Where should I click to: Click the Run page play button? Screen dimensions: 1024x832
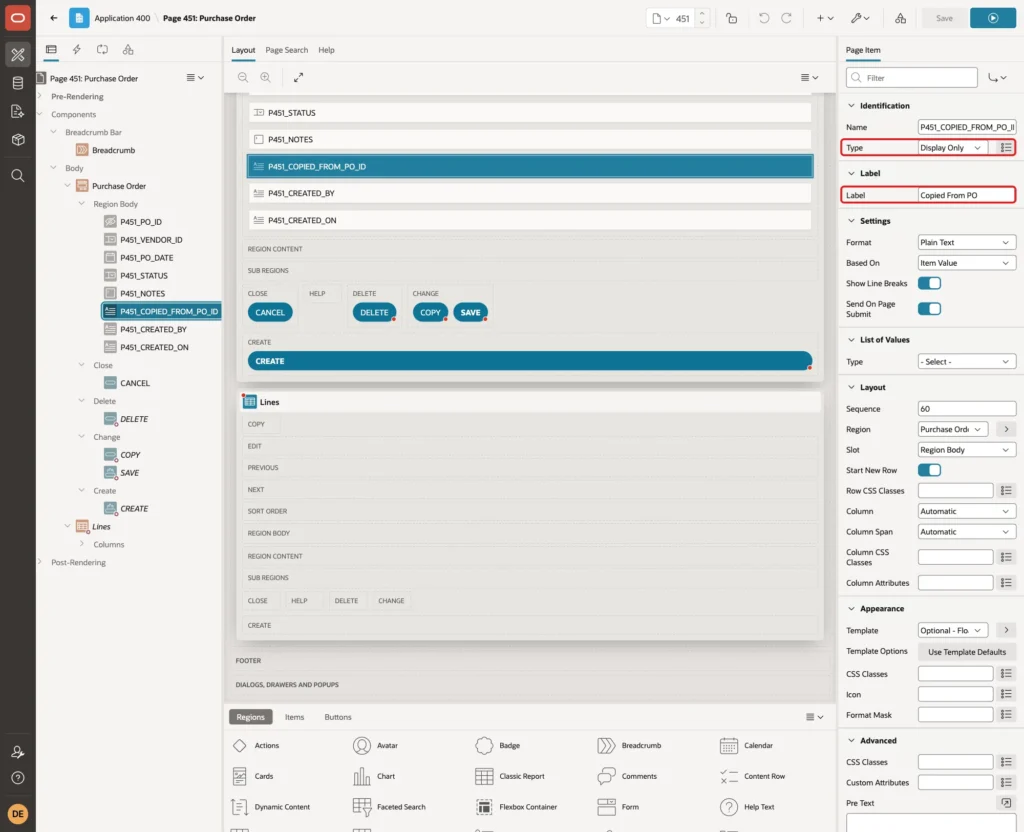[992, 18]
